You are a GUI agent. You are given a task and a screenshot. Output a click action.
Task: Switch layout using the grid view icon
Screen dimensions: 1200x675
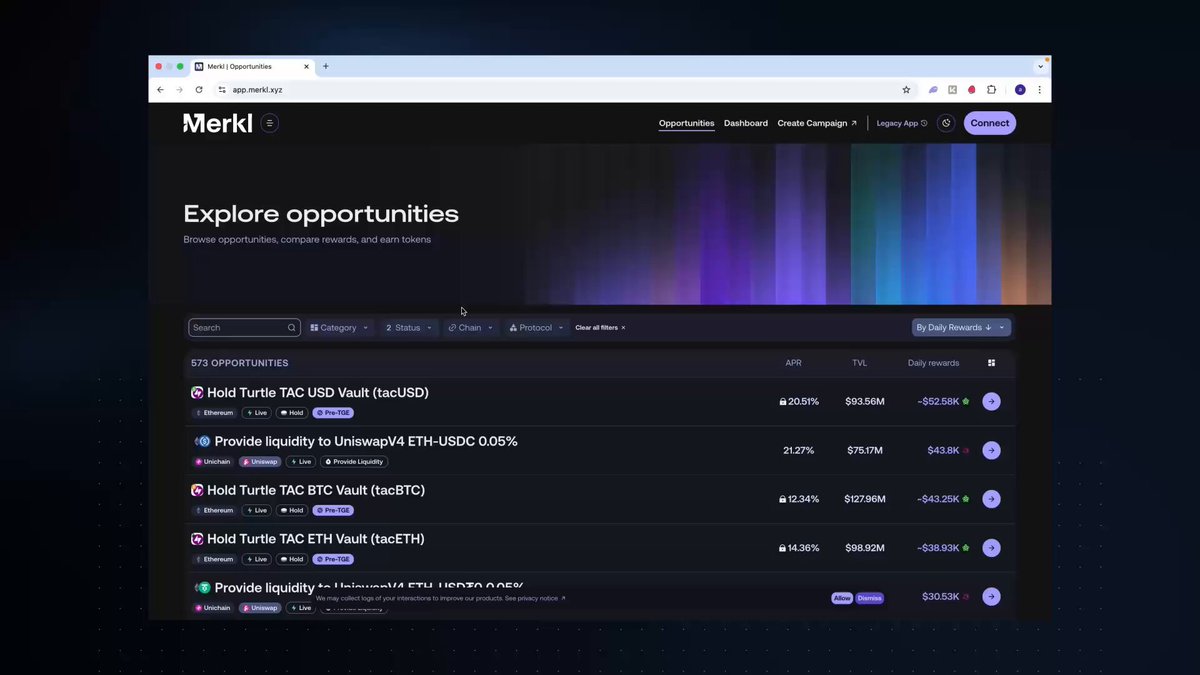coord(991,363)
